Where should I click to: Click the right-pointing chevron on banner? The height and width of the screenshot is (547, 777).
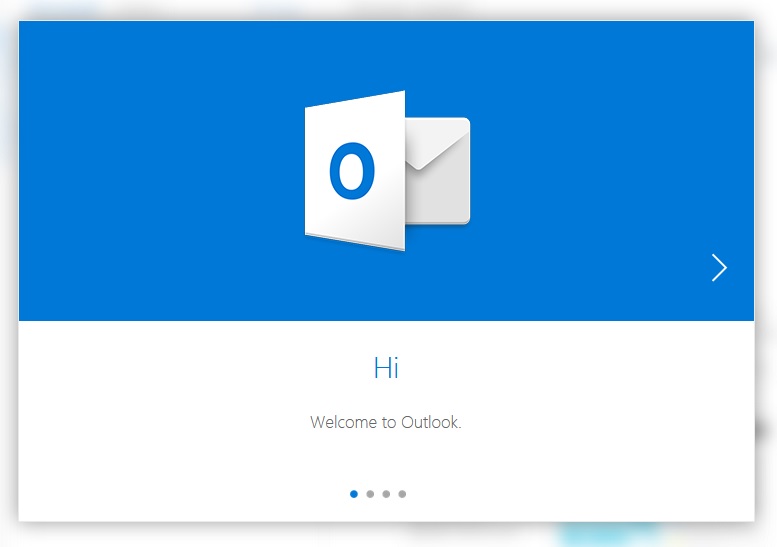[x=719, y=268]
